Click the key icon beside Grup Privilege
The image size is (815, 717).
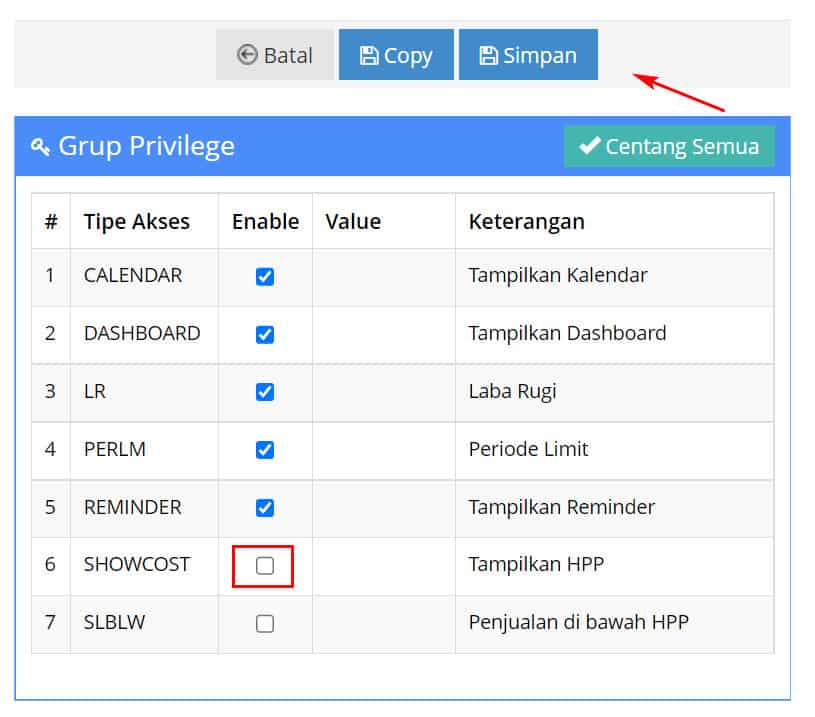tap(40, 147)
